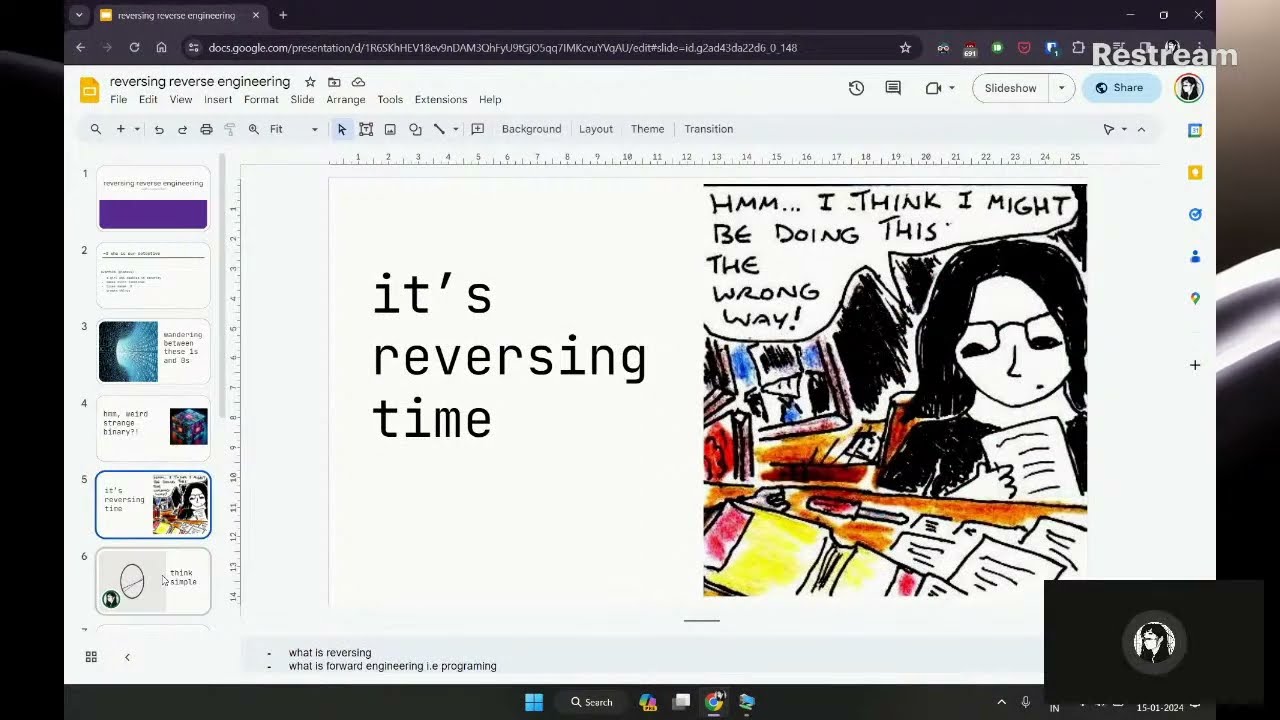Open the search menus magnifier icon
The width and height of the screenshot is (1280, 720).
click(96, 129)
